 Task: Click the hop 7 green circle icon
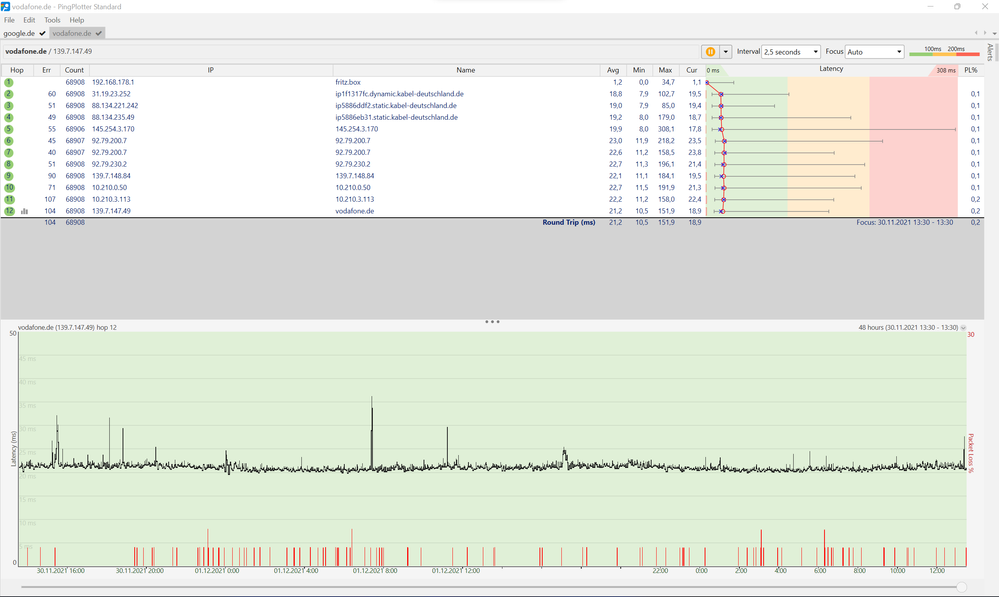point(9,152)
